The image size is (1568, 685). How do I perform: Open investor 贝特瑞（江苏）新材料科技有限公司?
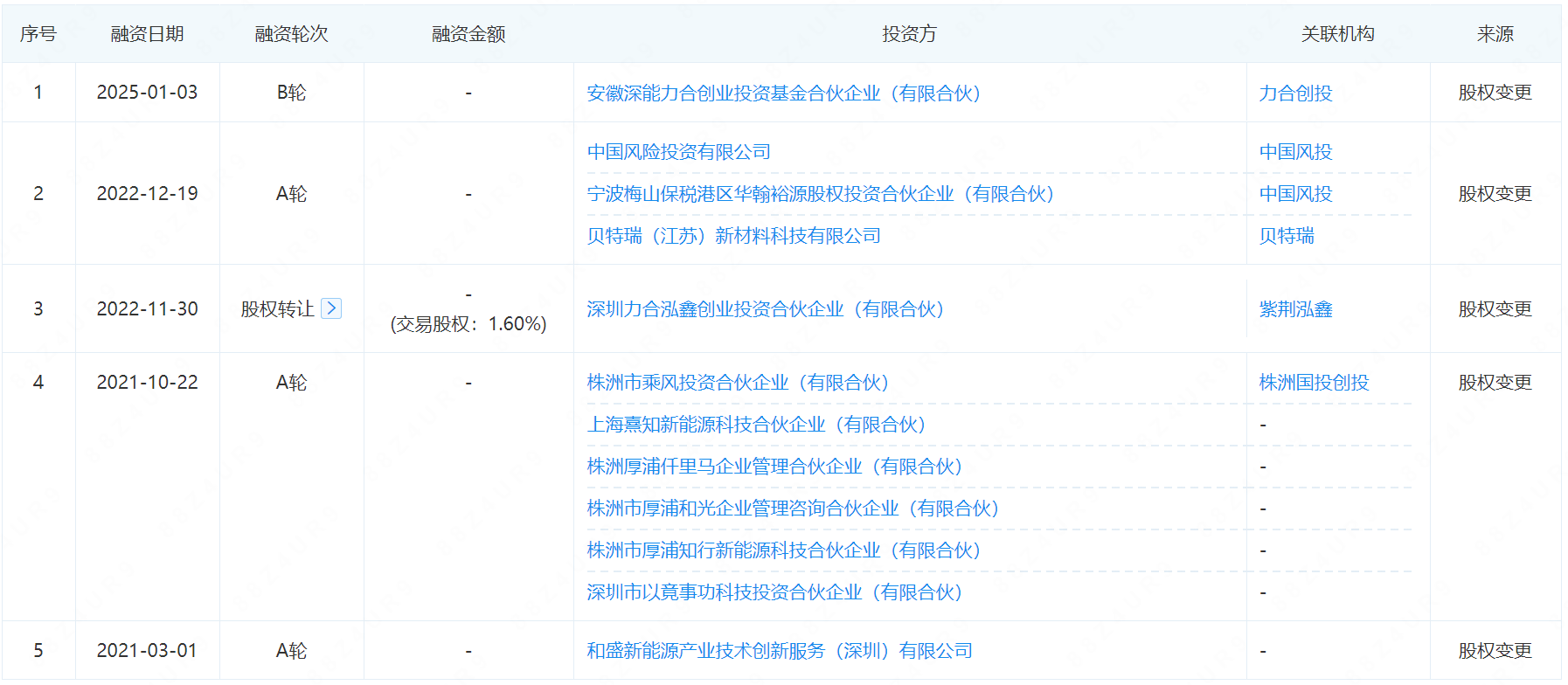[734, 236]
